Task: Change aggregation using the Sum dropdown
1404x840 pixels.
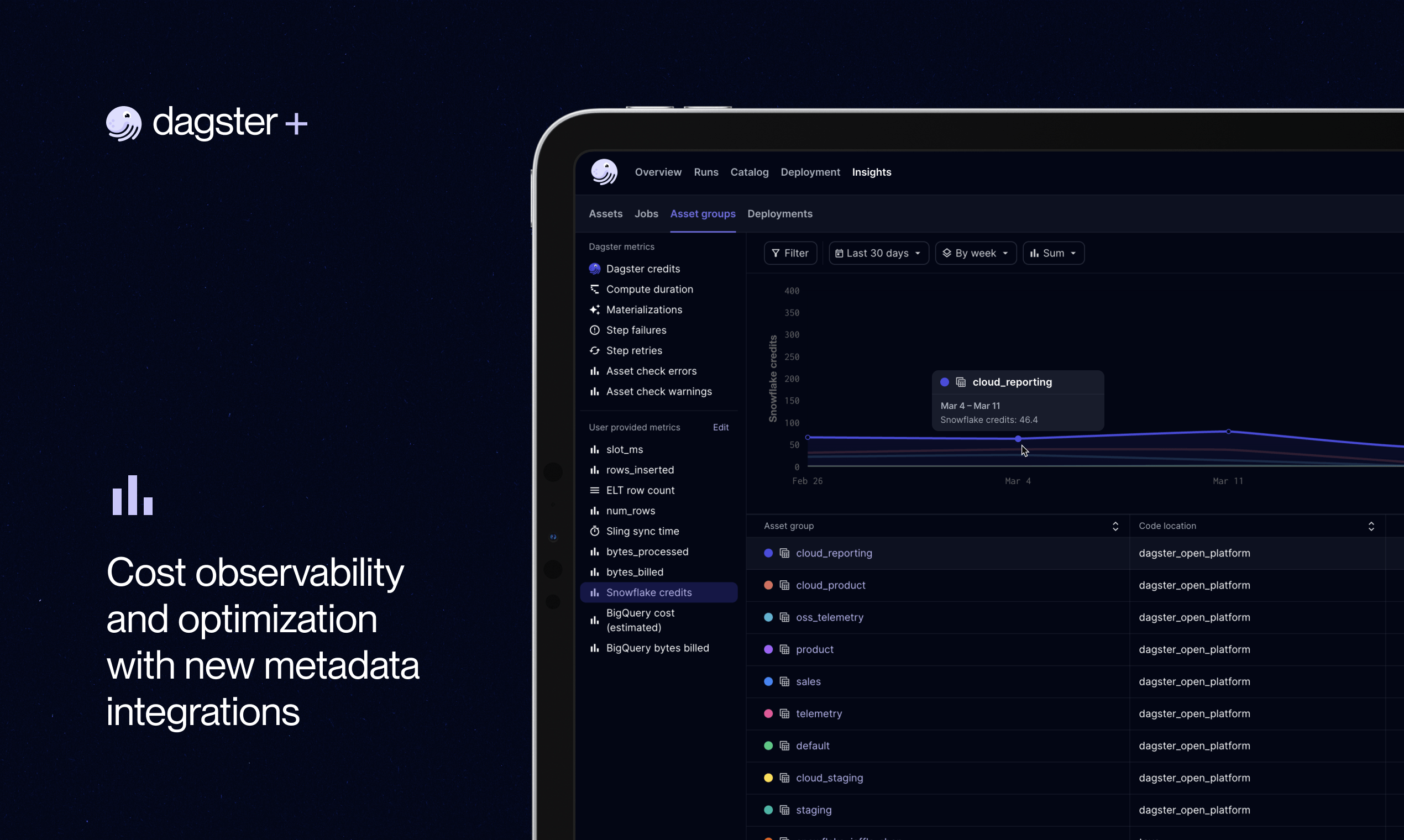Action: point(1053,253)
